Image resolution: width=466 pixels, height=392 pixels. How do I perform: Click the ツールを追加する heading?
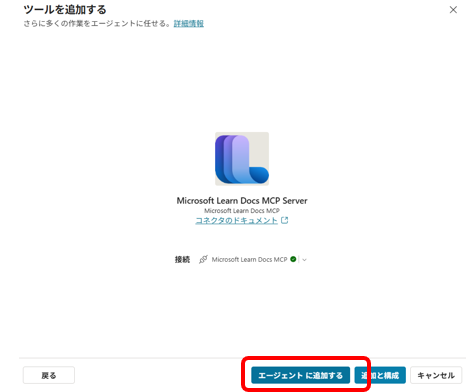65,10
